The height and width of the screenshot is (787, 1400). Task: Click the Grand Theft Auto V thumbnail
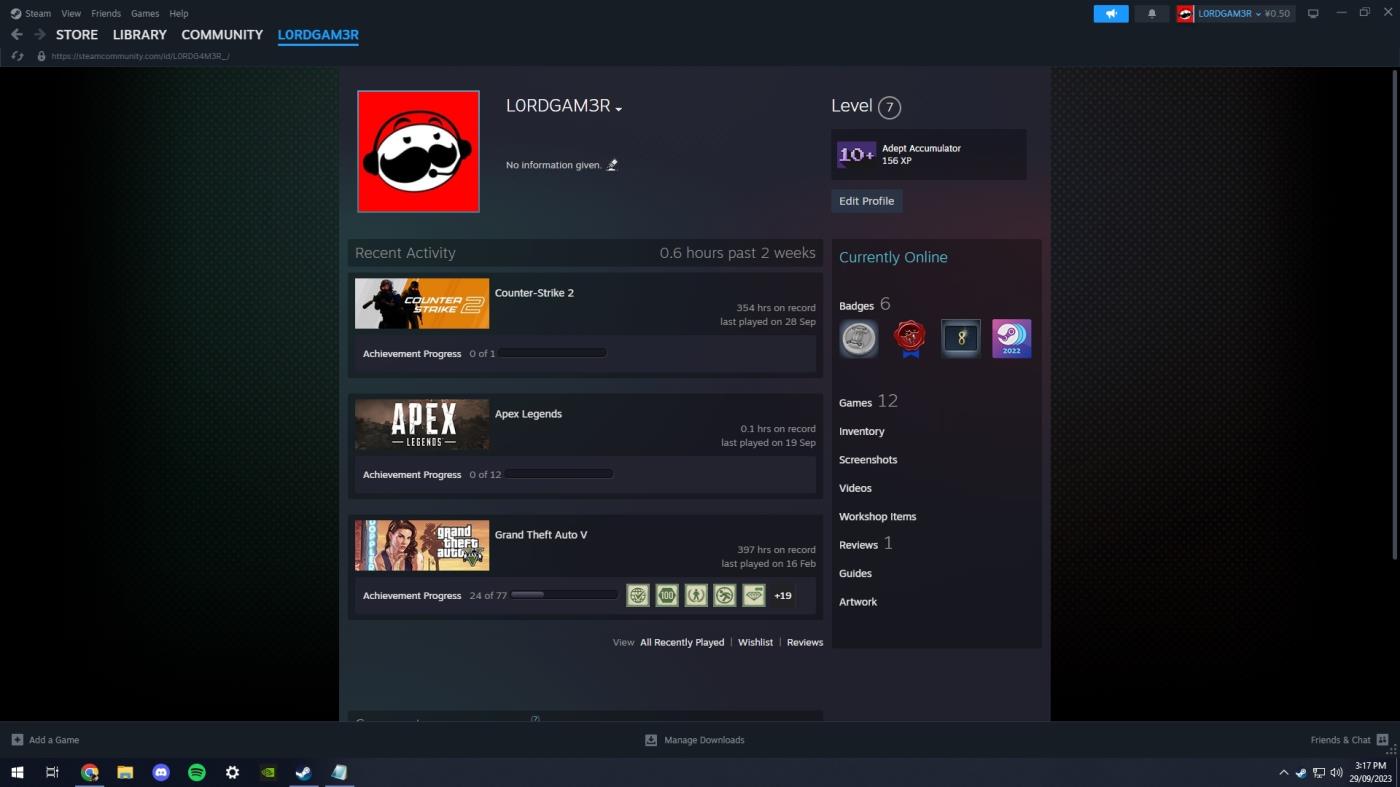coord(422,546)
